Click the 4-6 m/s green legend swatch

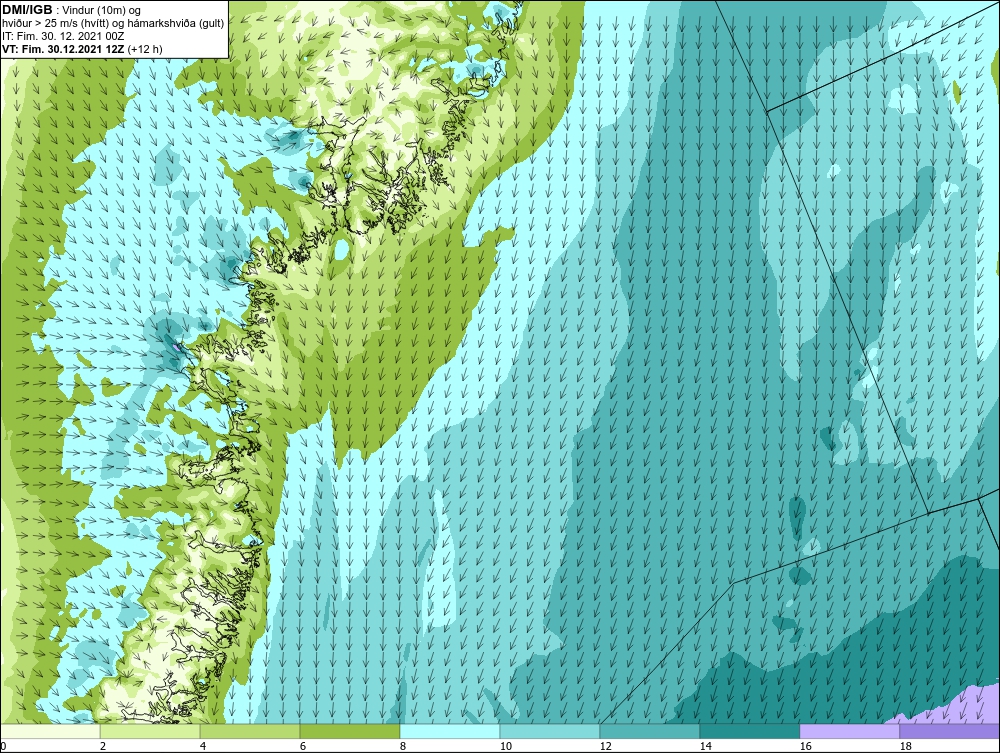[x=250, y=731]
